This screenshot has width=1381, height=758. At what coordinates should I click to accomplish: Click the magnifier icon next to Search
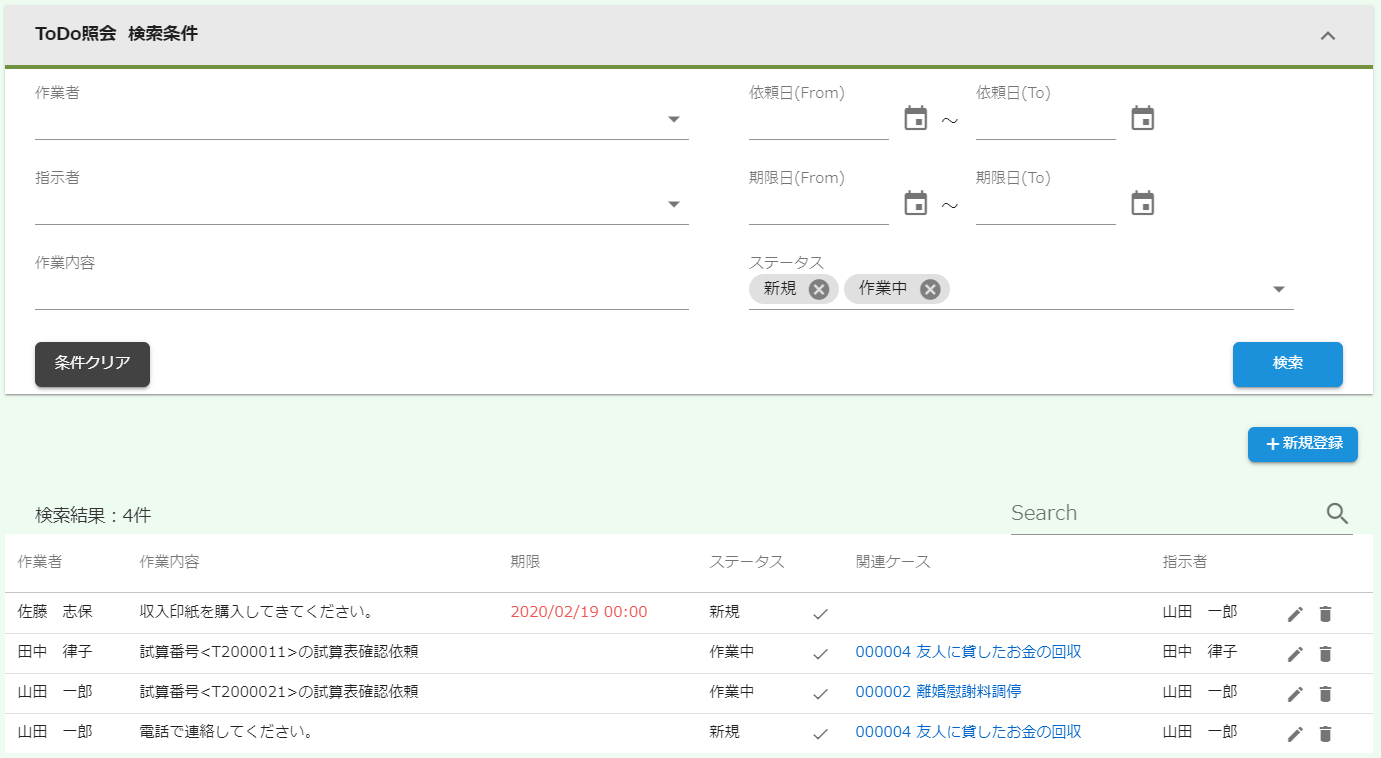click(1337, 513)
